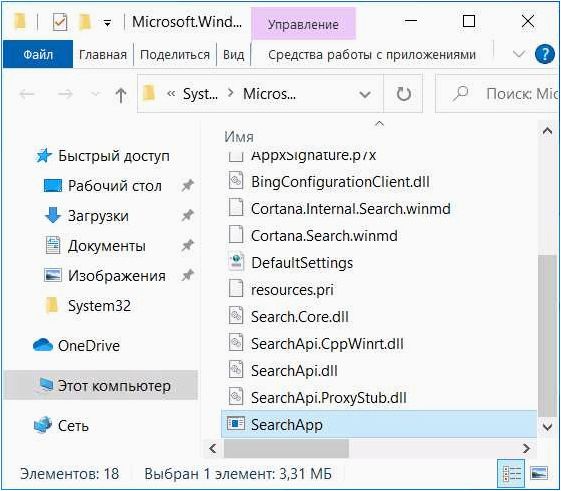Click the folder icon in the address bar
The height and width of the screenshot is (491, 561).
coord(149,94)
